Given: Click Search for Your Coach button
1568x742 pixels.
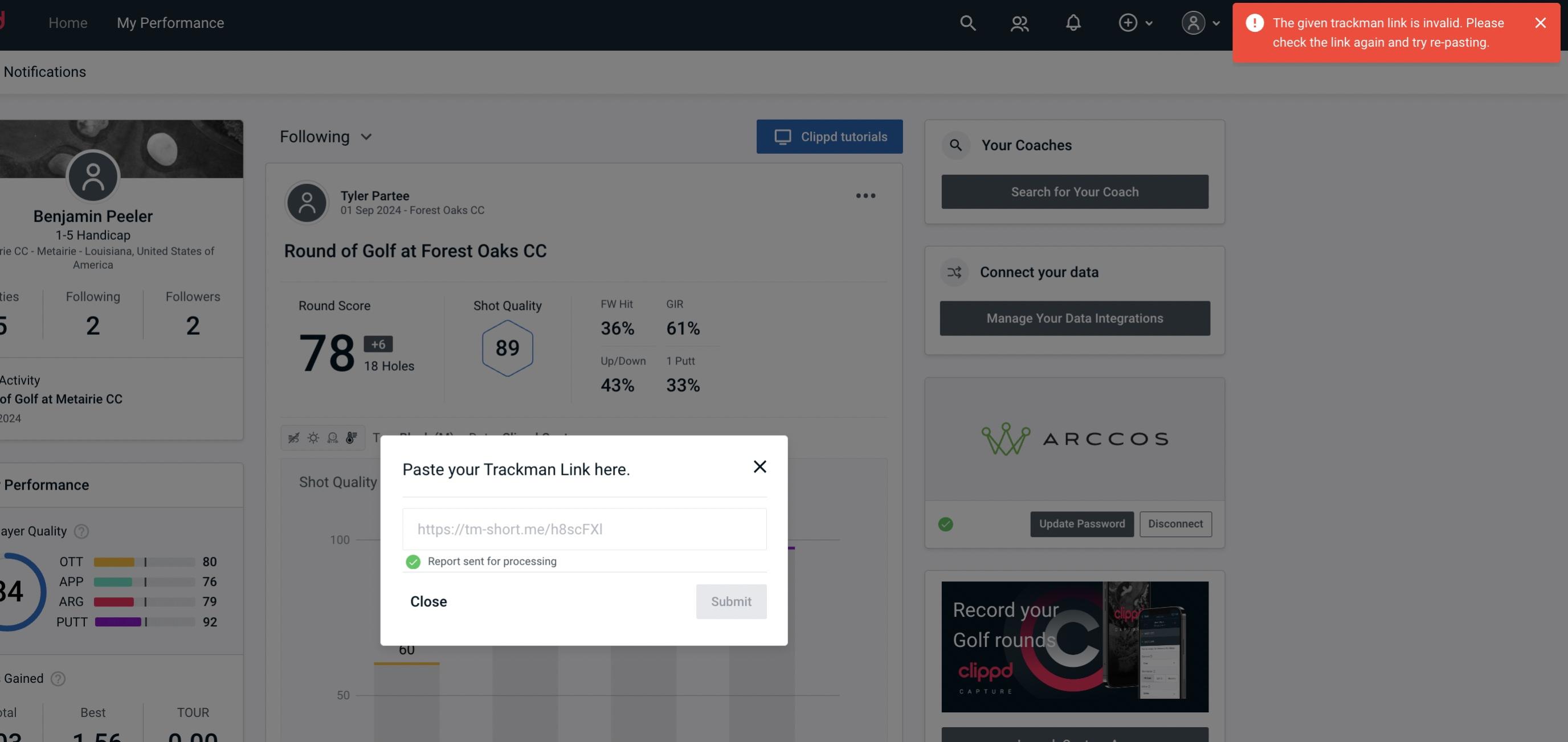Looking at the screenshot, I should tap(1075, 191).
